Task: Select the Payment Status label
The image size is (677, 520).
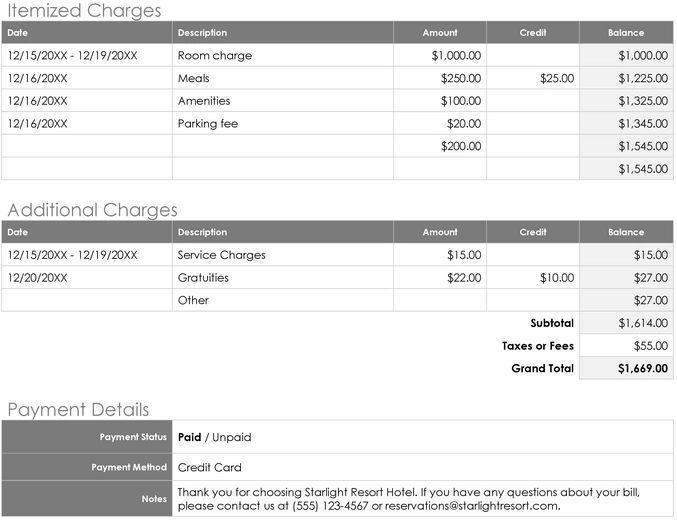Action: pyautogui.click(x=133, y=437)
